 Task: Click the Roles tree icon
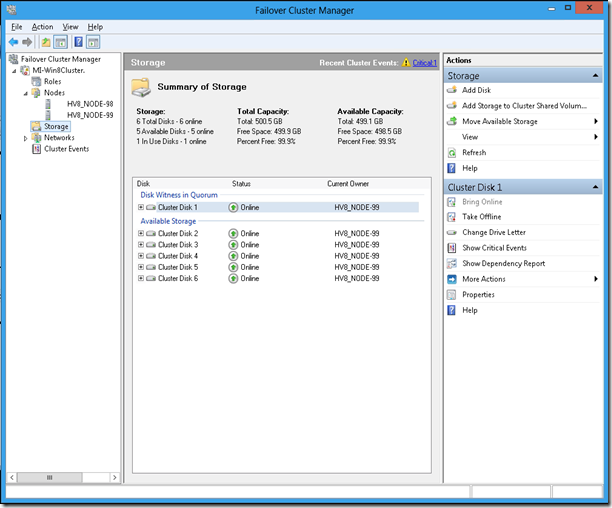point(36,82)
